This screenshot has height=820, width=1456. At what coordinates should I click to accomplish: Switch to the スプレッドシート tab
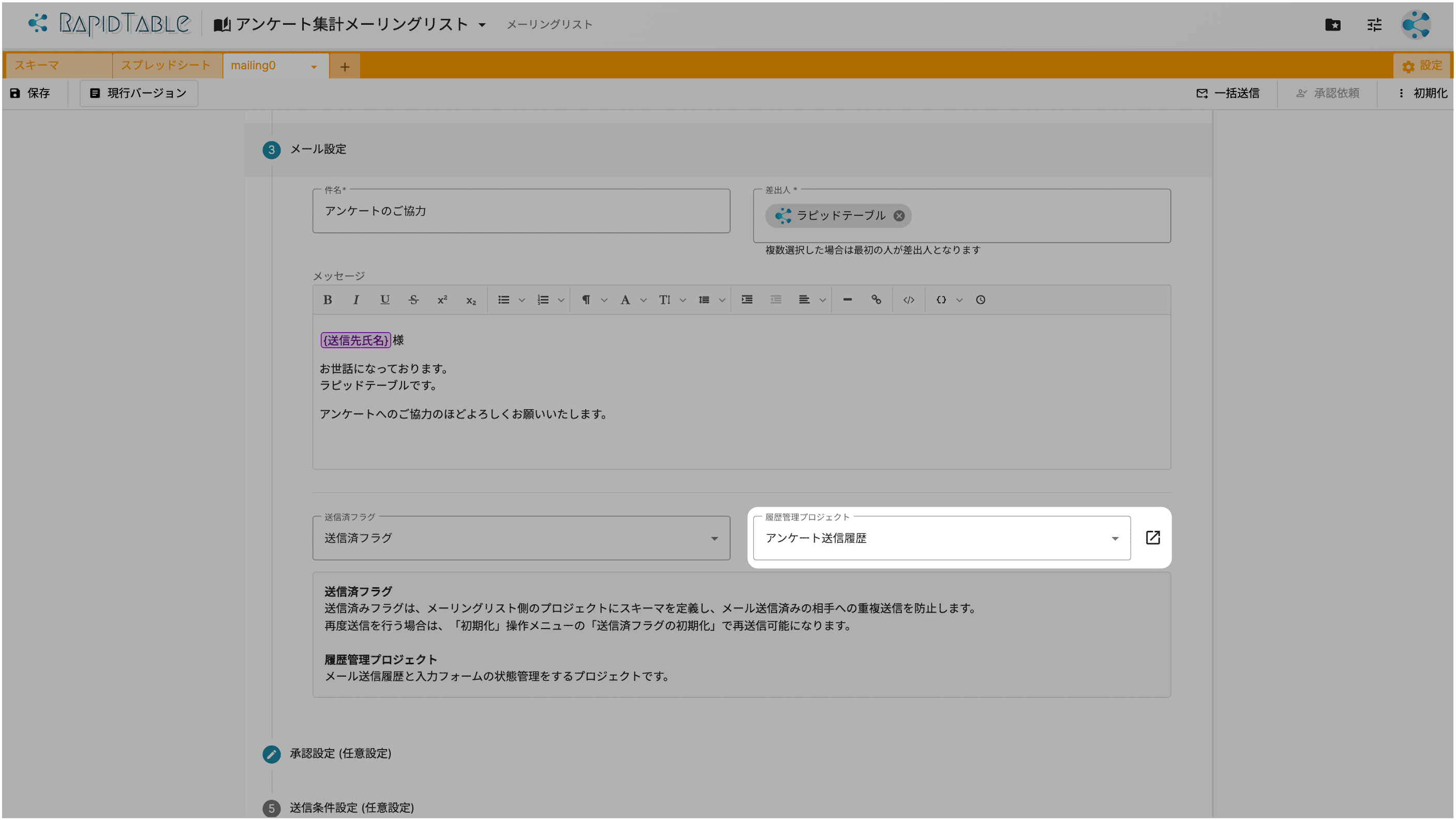[x=166, y=66]
